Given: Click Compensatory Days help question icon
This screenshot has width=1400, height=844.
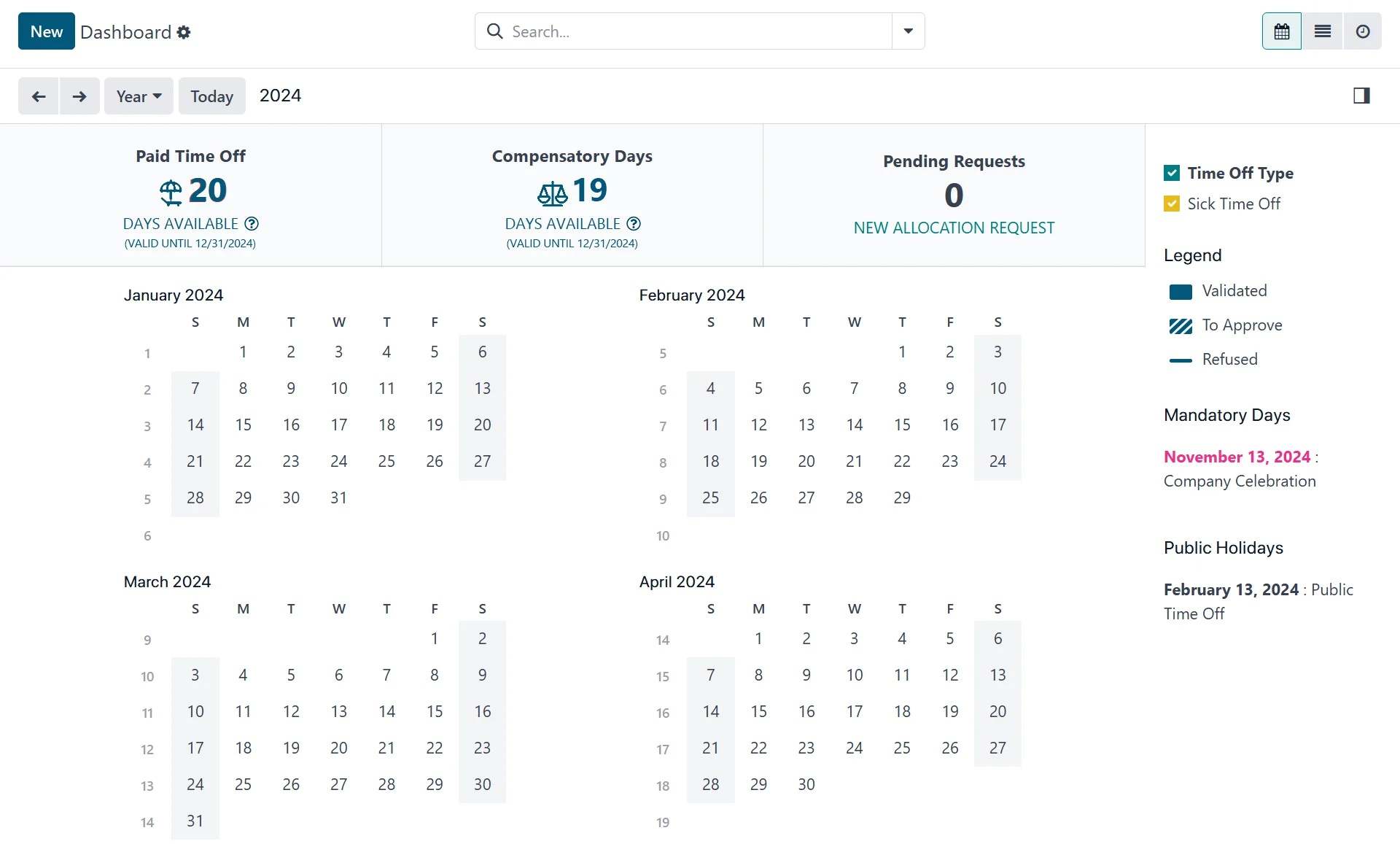Looking at the screenshot, I should click(634, 224).
